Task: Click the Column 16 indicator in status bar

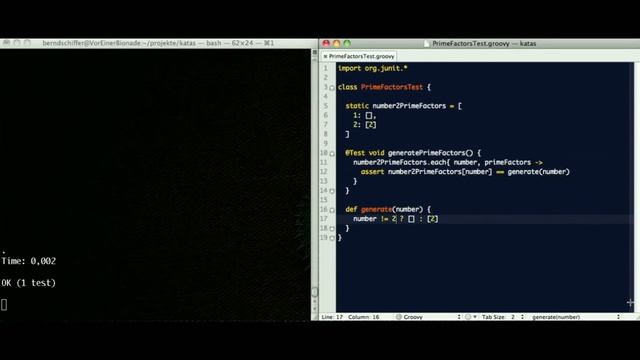Action: pos(364,317)
